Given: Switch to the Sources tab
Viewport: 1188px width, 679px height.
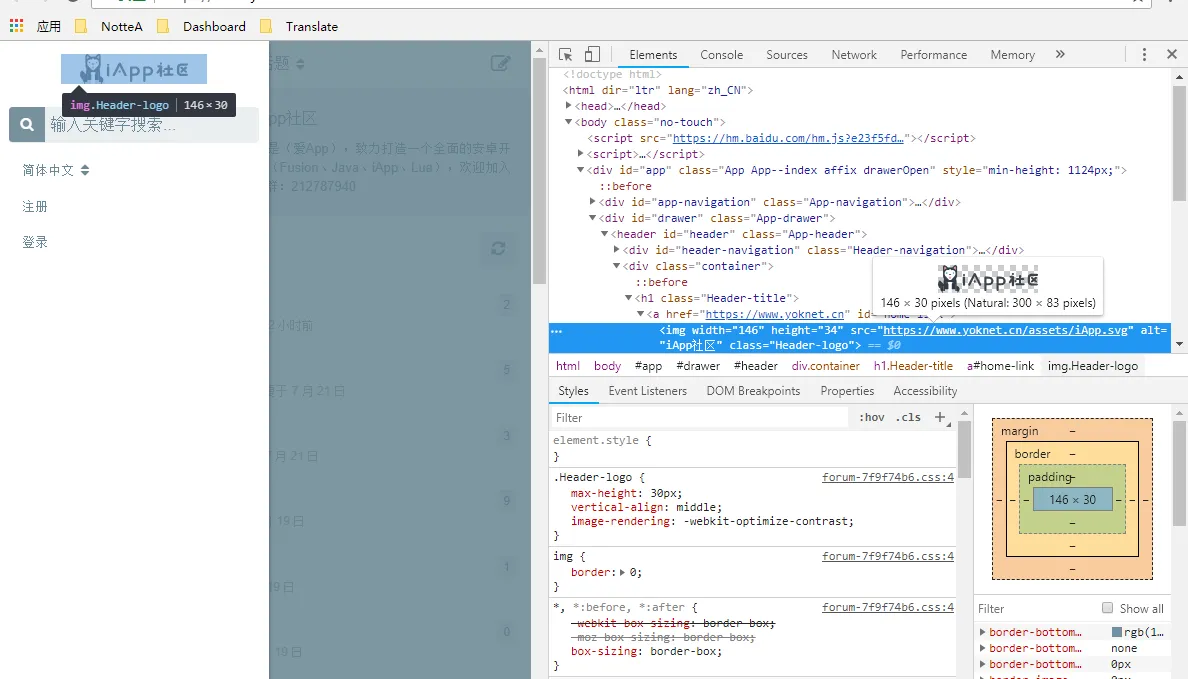Looking at the screenshot, I should tap(786, 55).
